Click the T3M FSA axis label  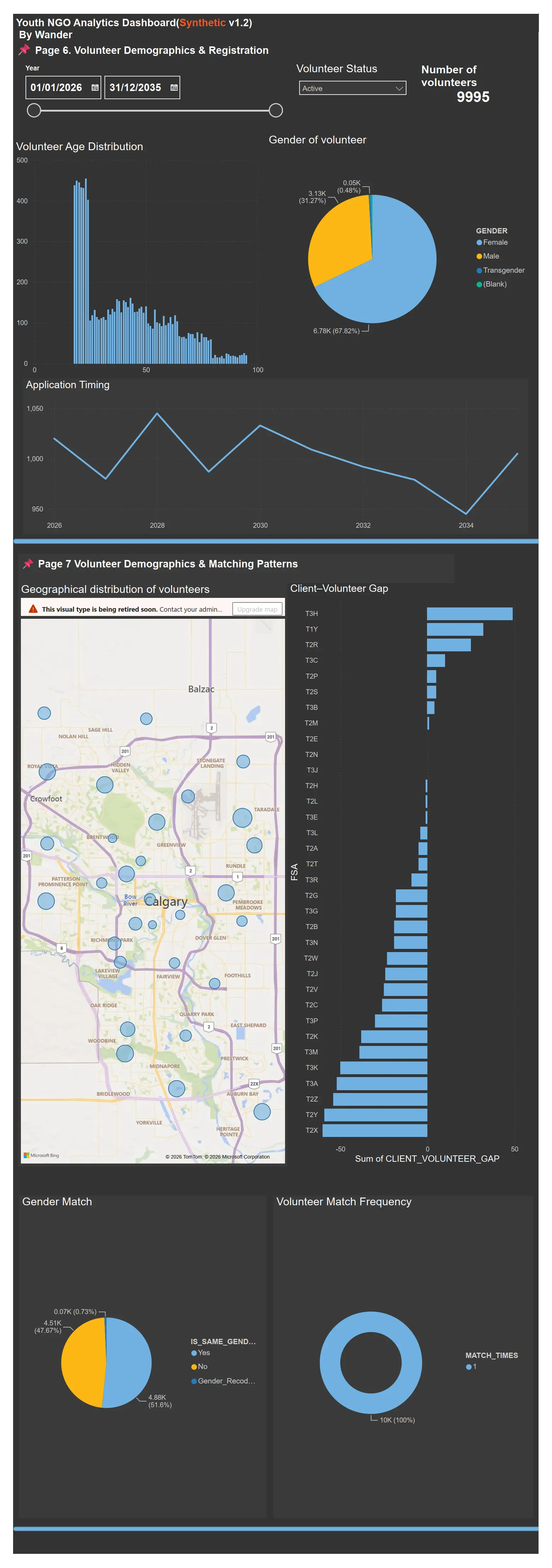[x=311, y=1052]
